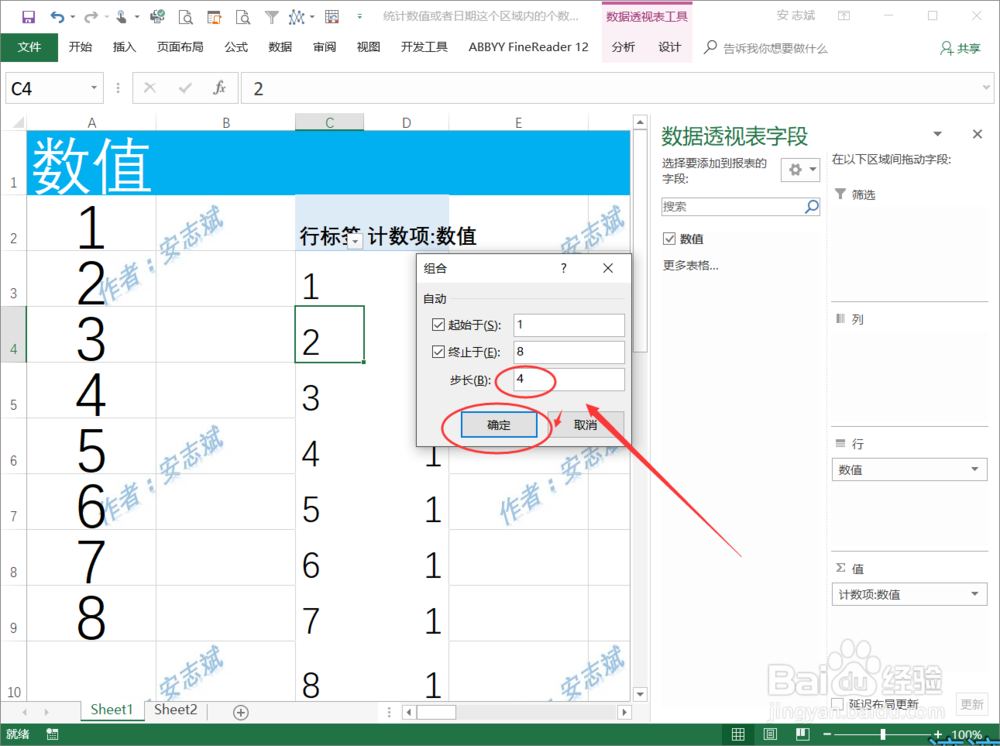Click the blue line chart icon

[296, 17]
